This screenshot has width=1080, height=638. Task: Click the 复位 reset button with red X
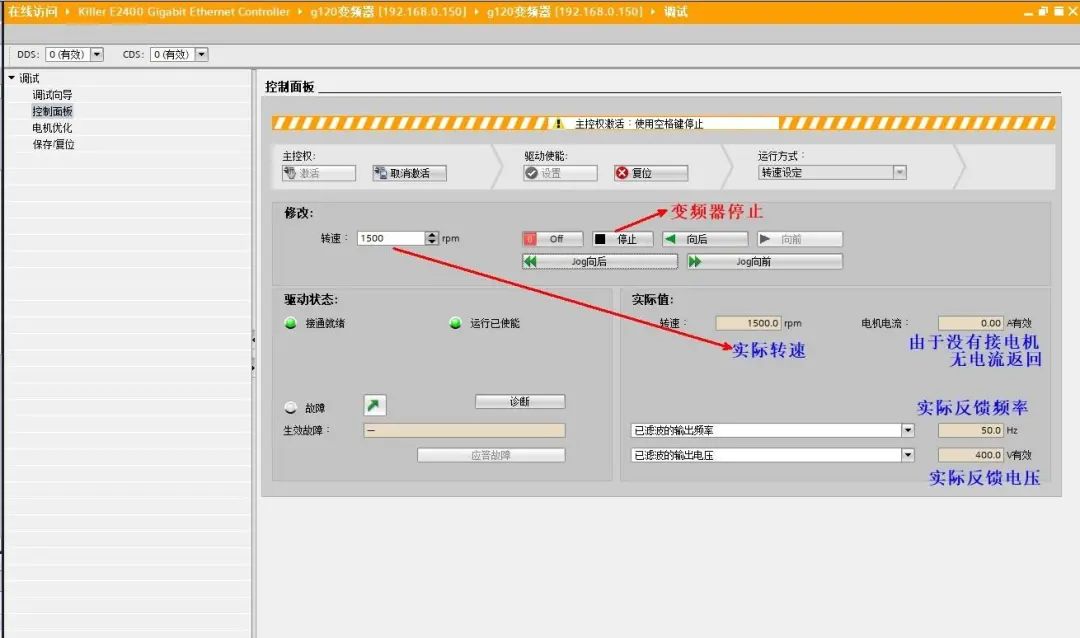(649, 172)
